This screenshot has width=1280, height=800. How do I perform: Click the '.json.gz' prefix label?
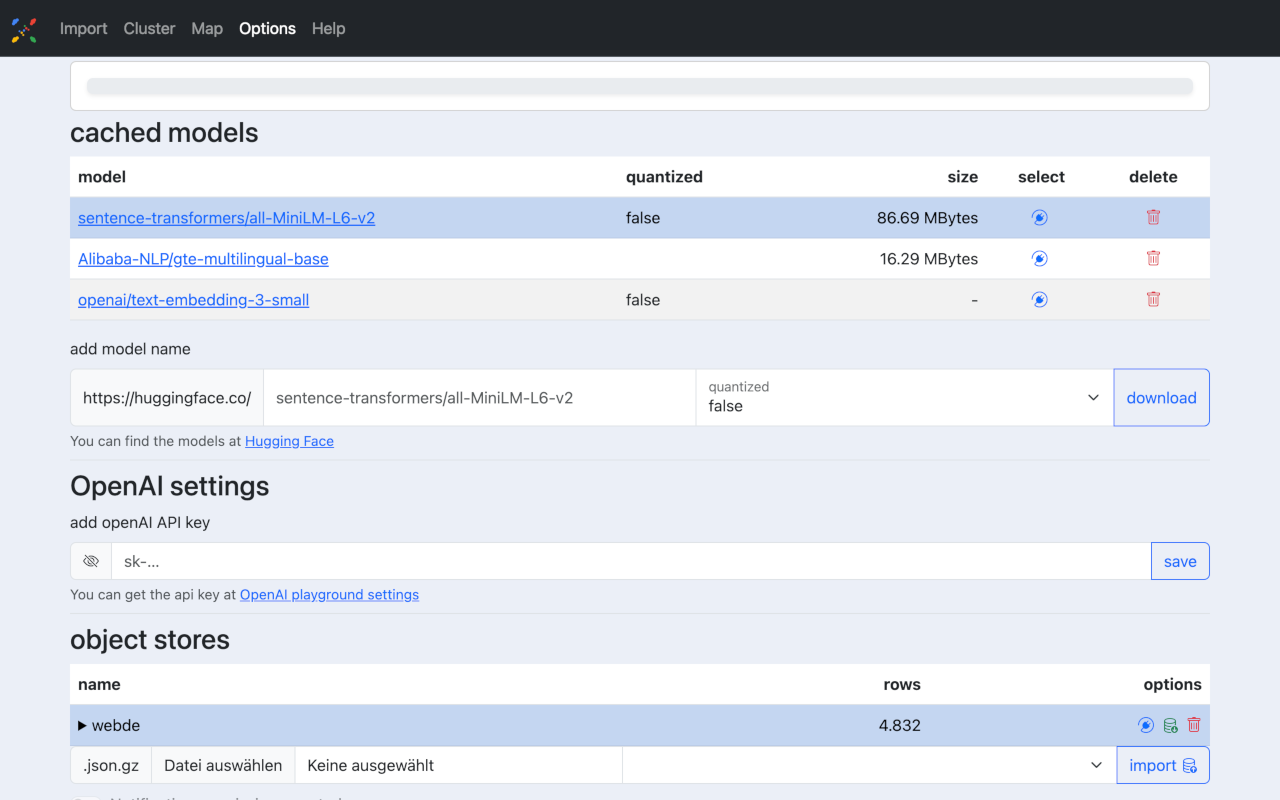111,765
